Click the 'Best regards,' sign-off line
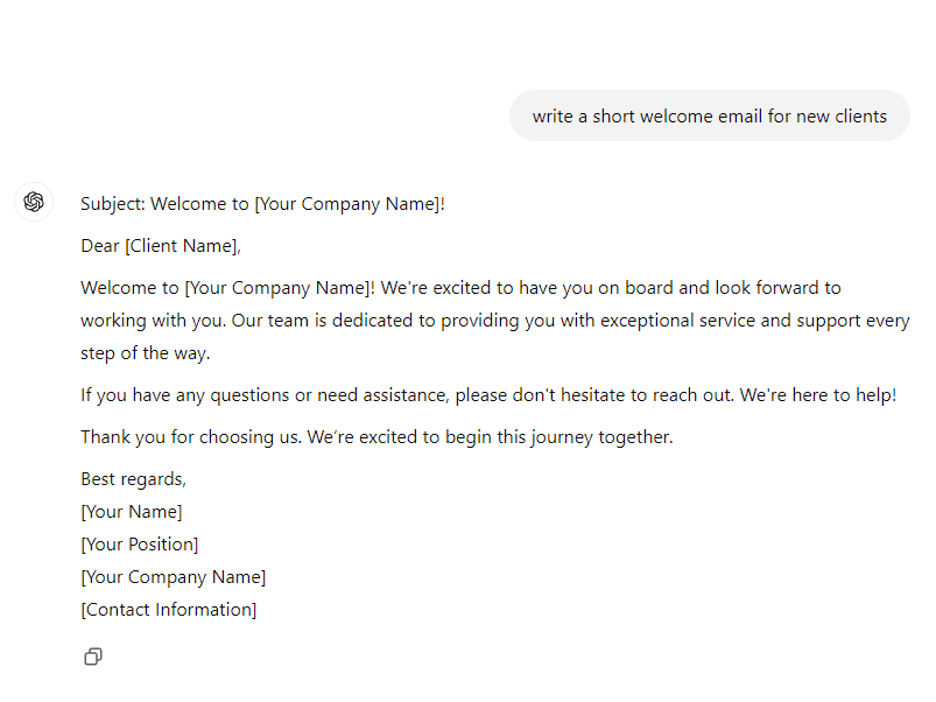This screenshot has height=702, width=936. [x=133, y=479]
